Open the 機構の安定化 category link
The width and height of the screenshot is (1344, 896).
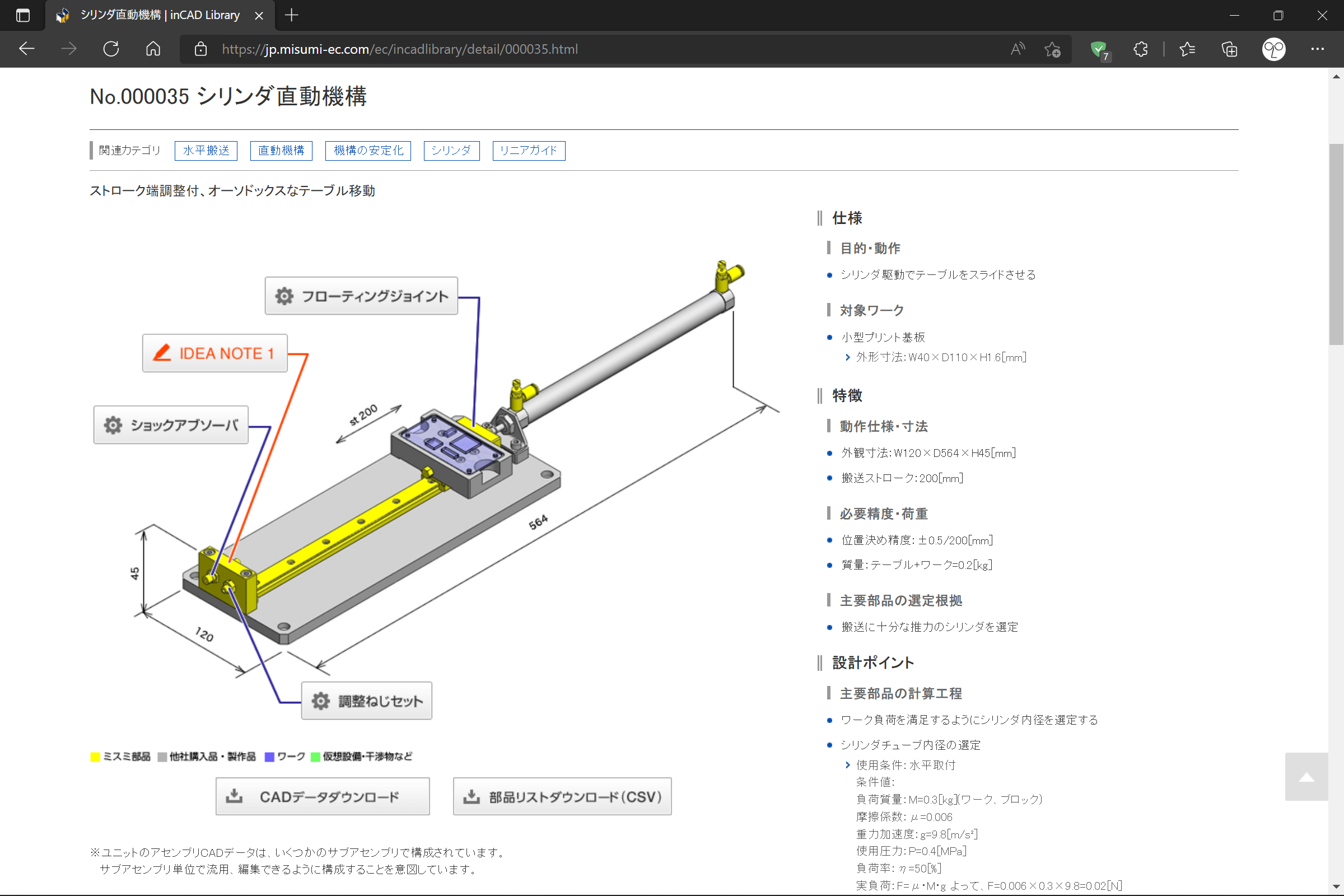[x=368, y=150]
